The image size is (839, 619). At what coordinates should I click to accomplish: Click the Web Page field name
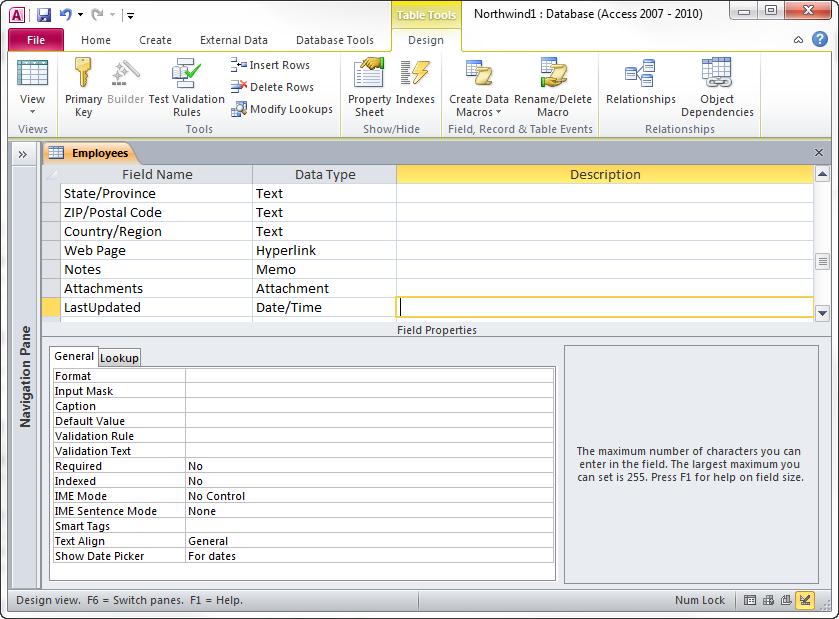(156, 250)
